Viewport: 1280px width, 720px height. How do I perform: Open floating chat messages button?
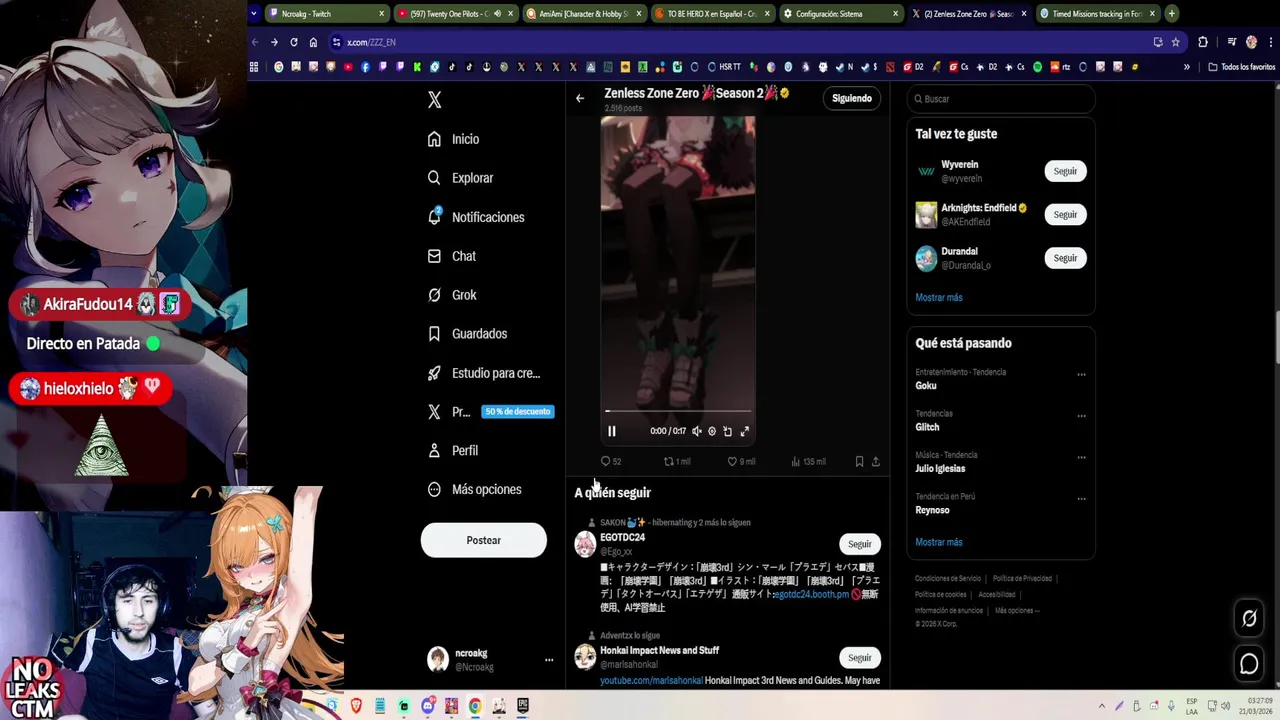1249,663
